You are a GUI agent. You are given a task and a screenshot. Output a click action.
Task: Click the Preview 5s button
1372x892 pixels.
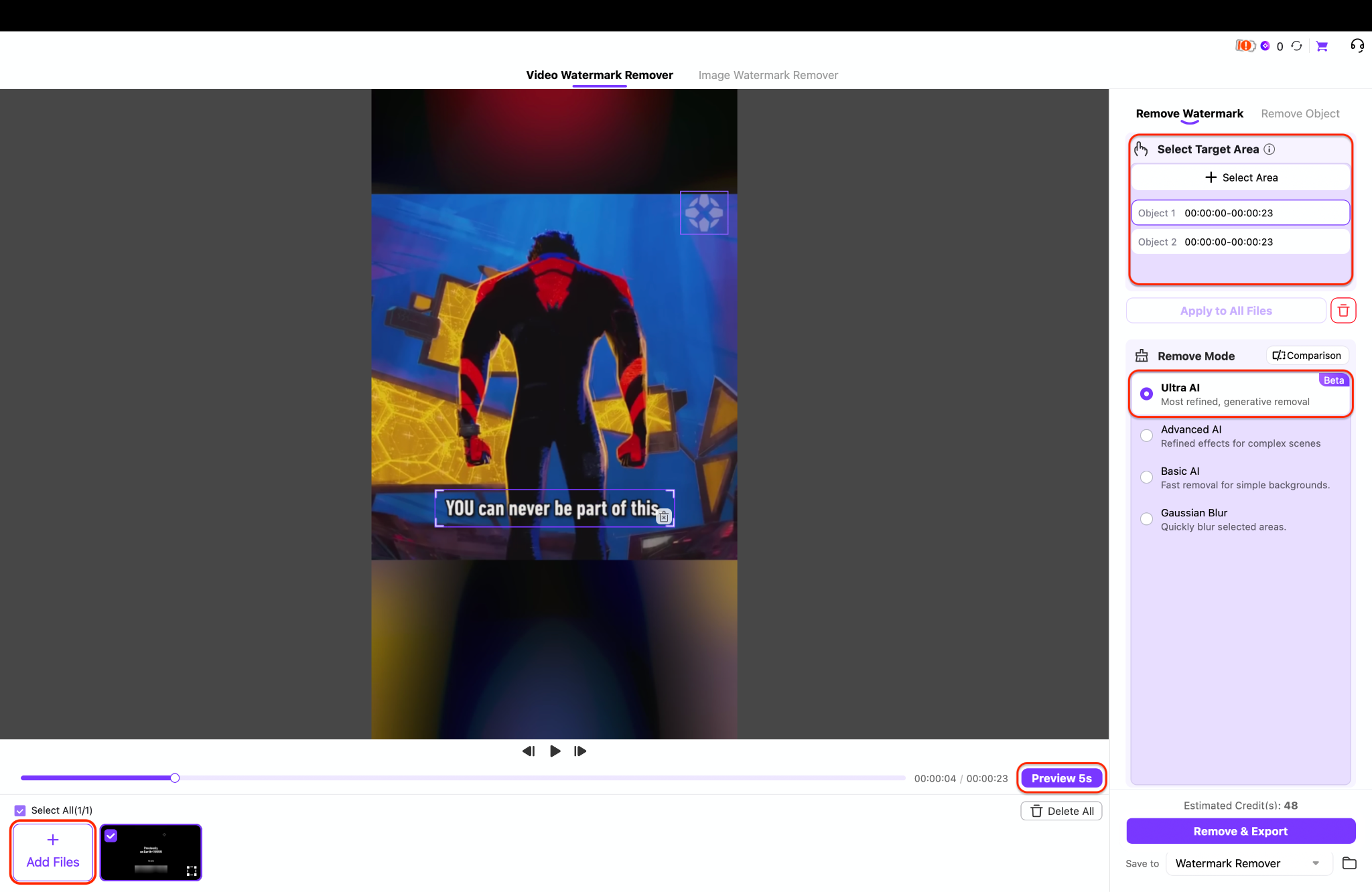1062,778
